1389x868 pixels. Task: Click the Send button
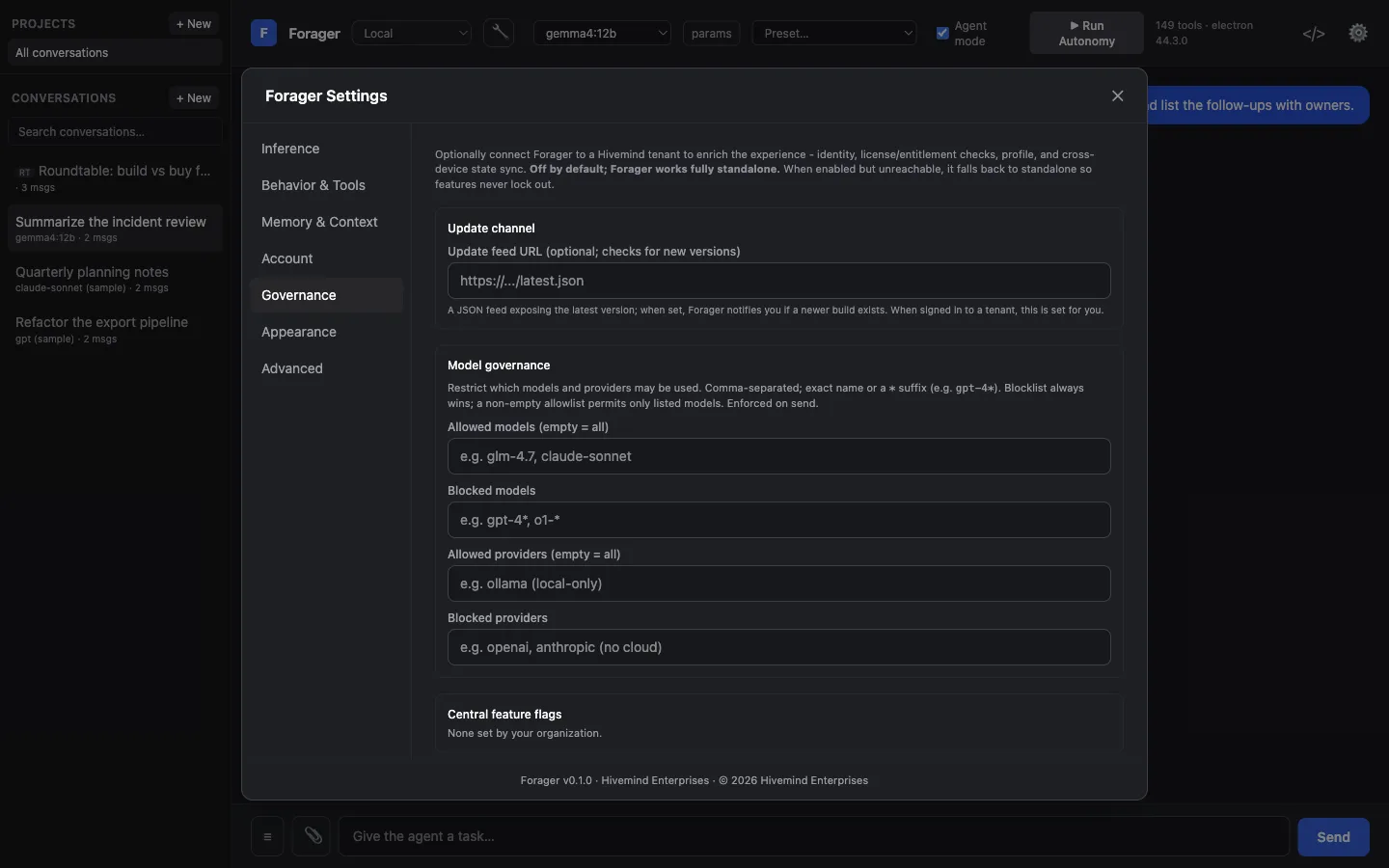1333,836
